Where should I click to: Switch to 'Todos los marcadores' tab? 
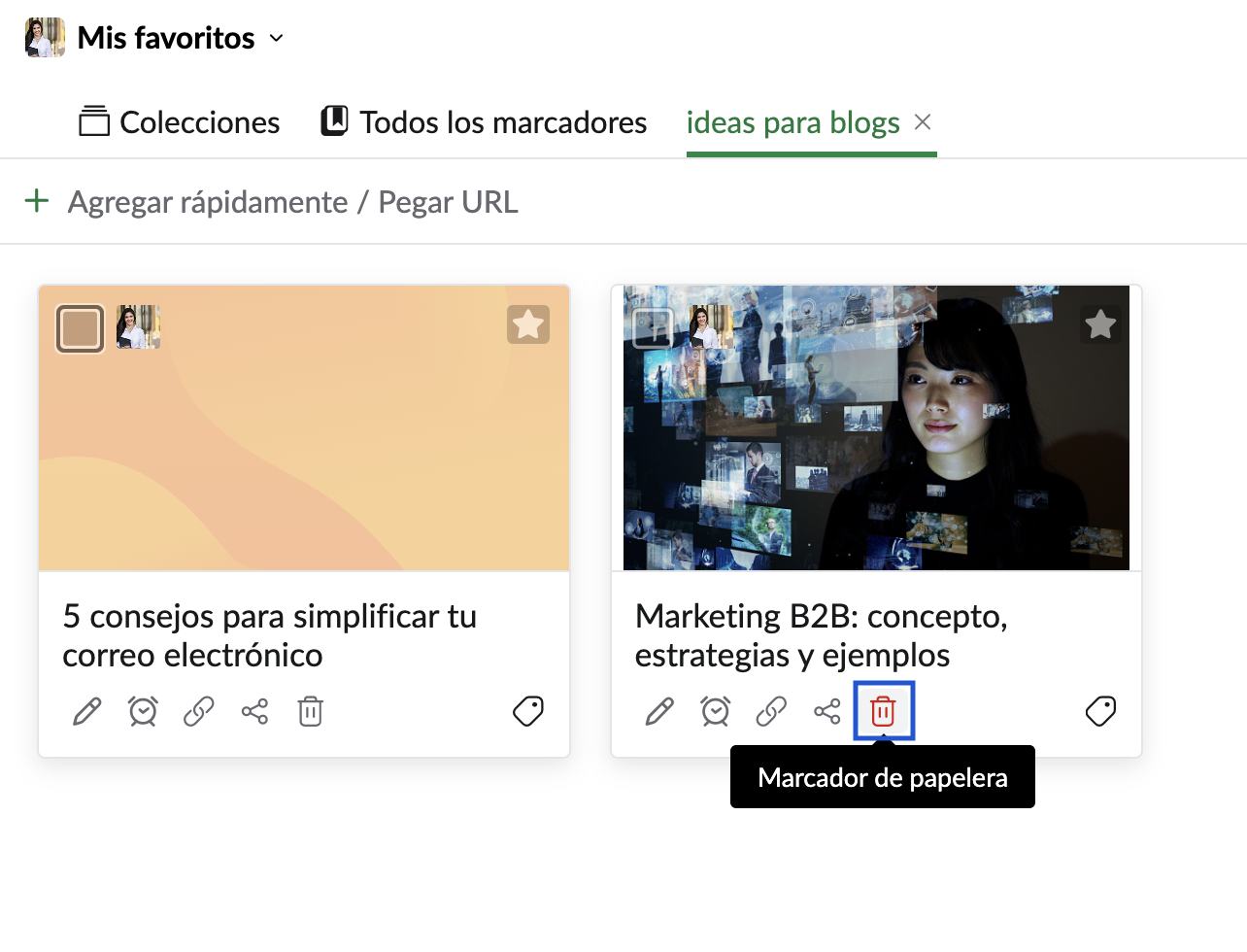tap(484, 122)
